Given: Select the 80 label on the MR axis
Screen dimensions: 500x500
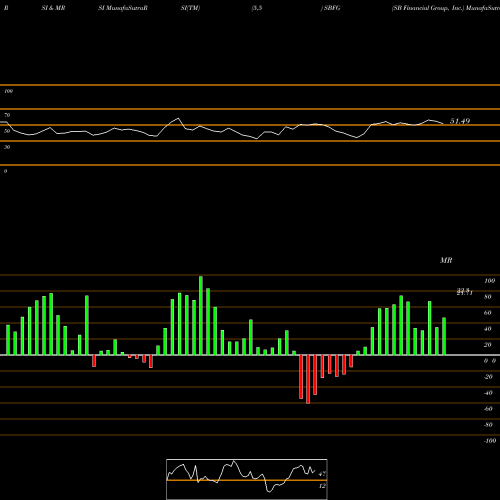Looking at the screenshot, I should click(488, 297).
